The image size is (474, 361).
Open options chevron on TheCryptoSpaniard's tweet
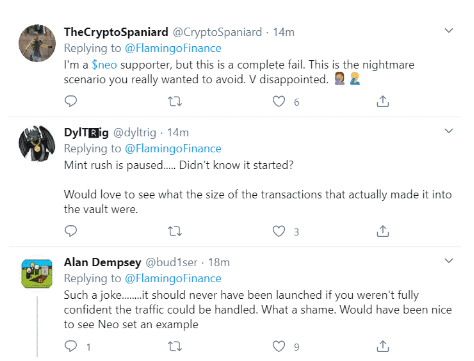[x=449, y=31]
